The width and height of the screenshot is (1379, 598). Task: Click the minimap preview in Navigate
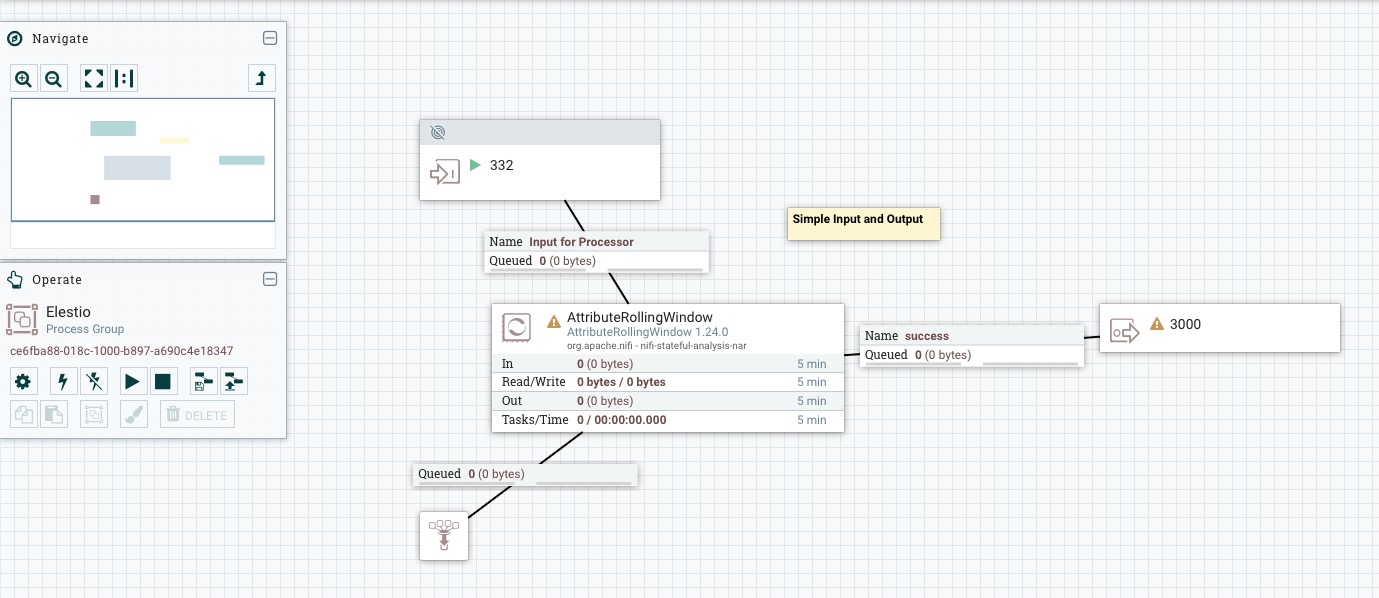pyautogui.click(x=143, y=160)
